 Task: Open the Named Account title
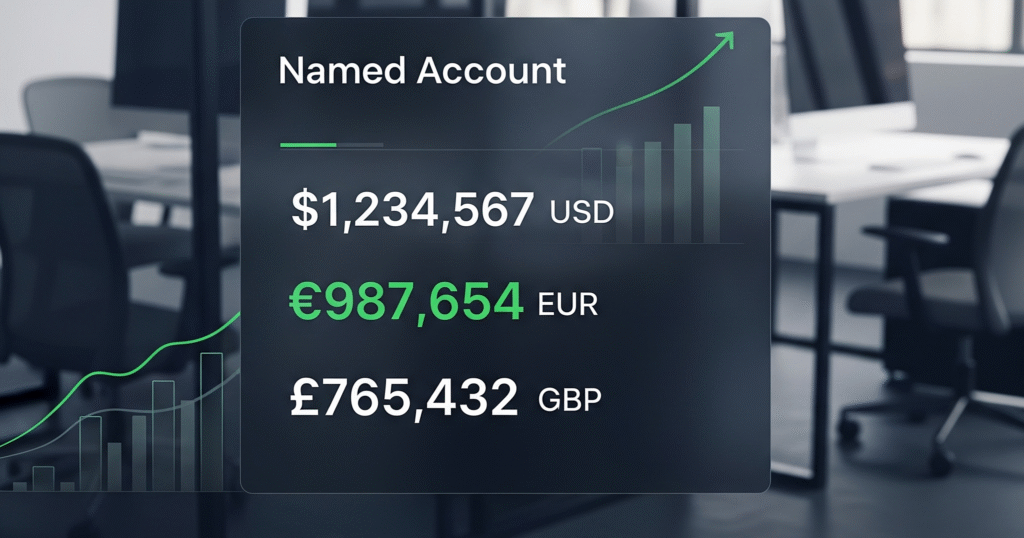pyautogui.click(x=421, y=71)
